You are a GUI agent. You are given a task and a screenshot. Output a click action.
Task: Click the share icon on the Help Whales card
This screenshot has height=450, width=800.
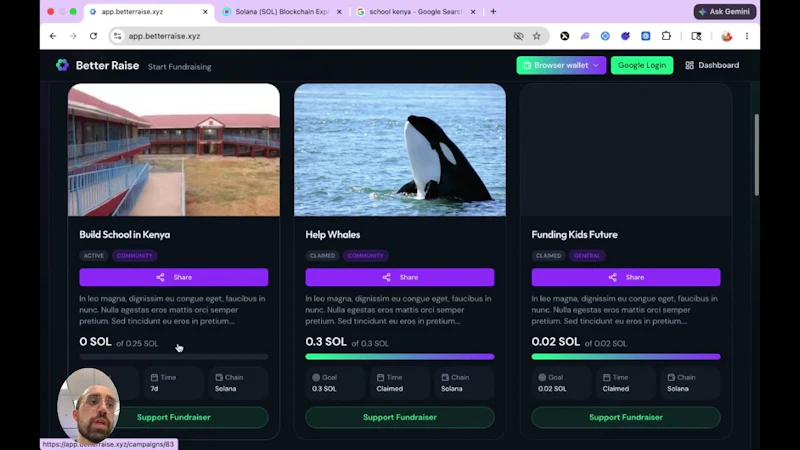coord(386,277)
